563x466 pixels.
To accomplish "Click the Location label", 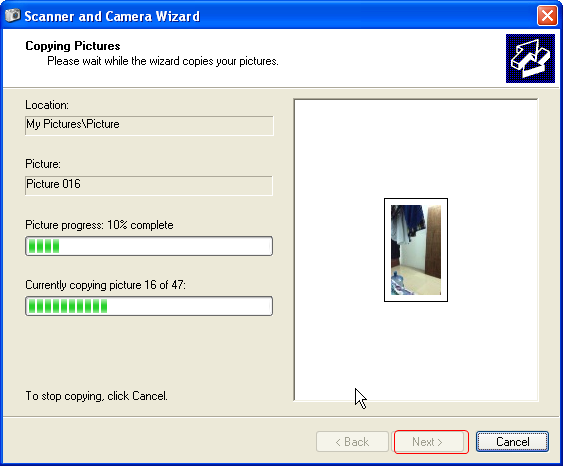I will tap(47, 105).
